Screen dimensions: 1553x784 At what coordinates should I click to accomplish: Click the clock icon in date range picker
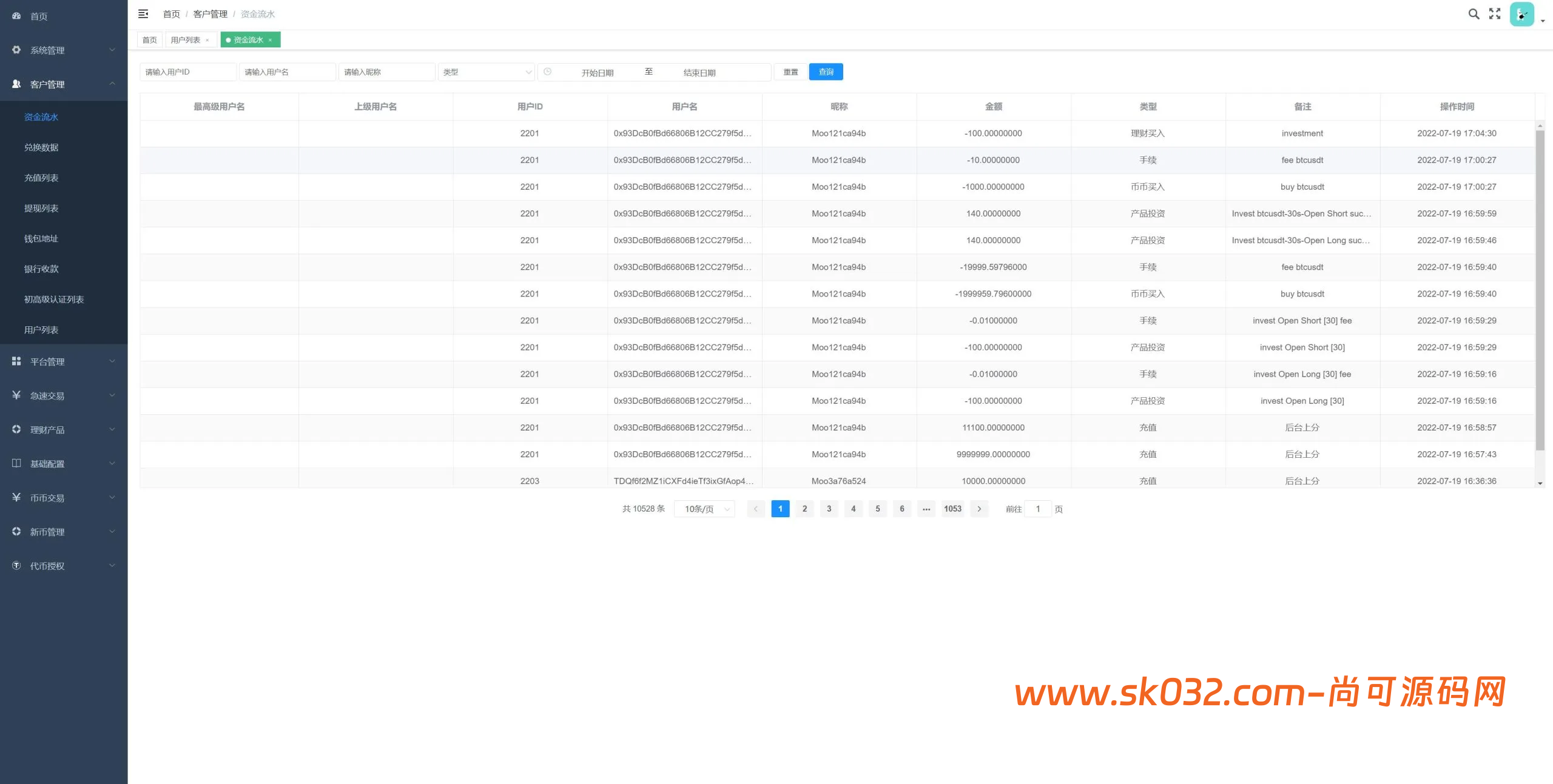click(x=547, y=72)
